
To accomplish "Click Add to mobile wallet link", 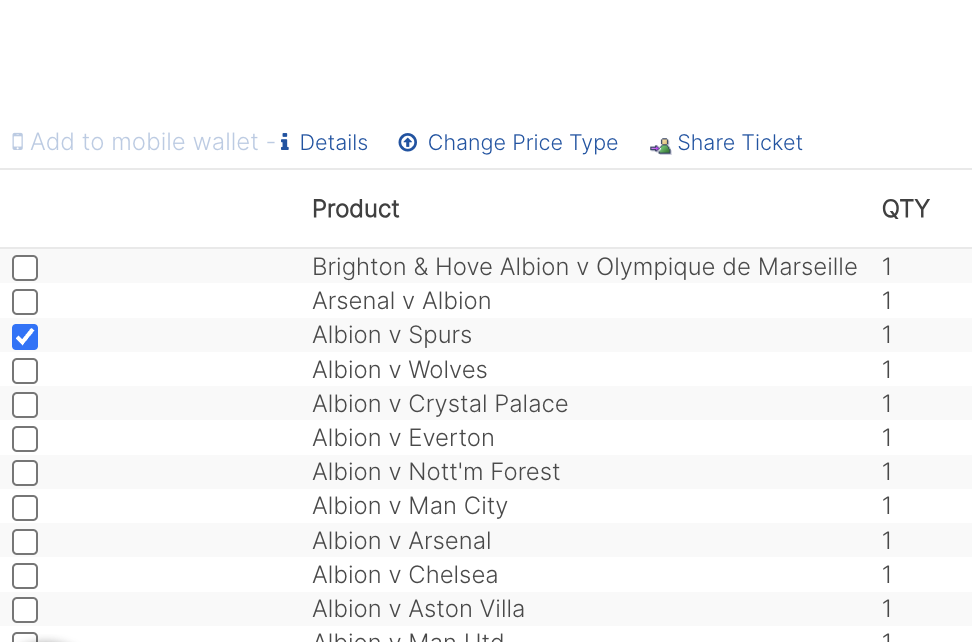I will 144,142.
